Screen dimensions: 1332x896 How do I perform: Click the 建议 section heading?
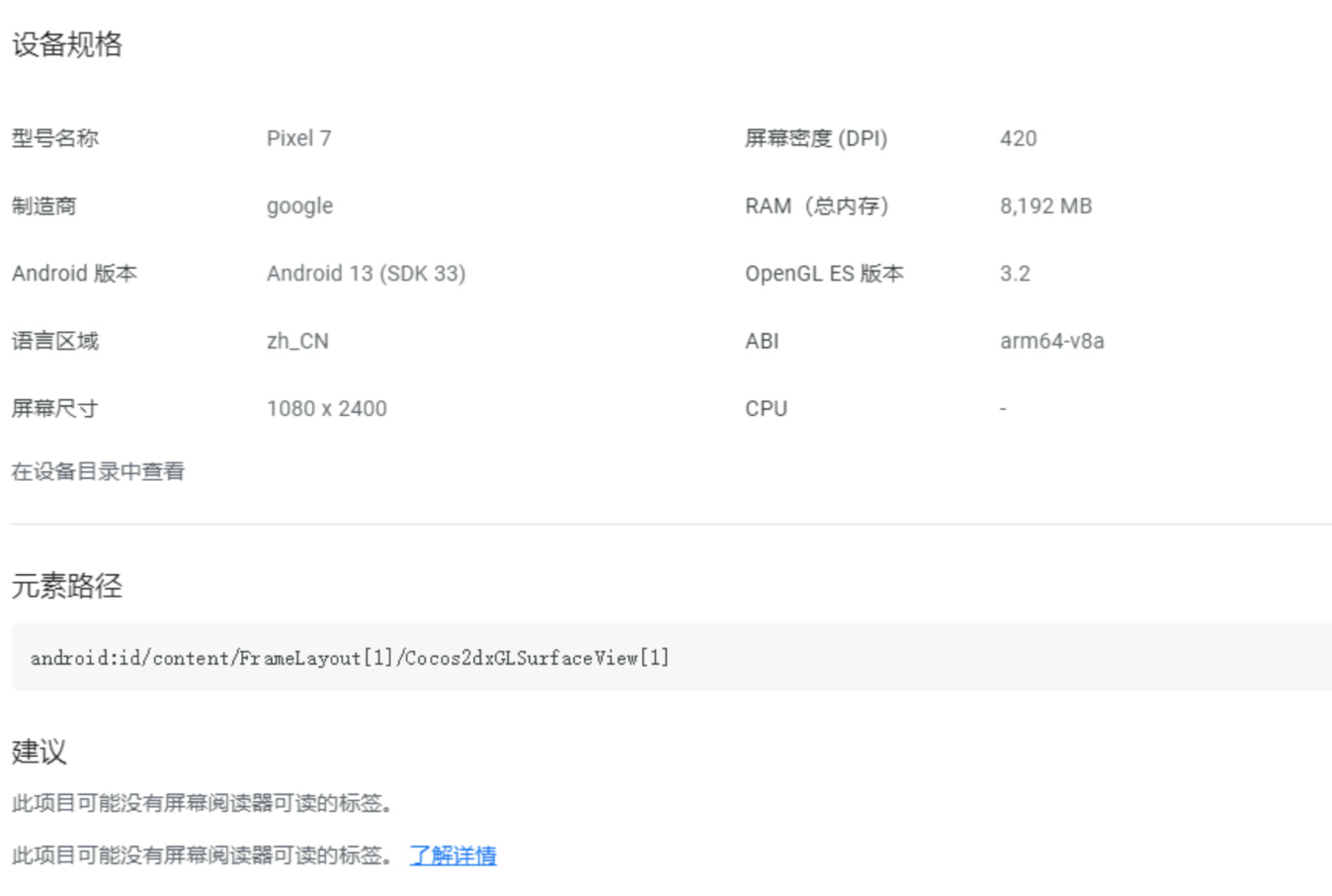(x=40, y=752)
